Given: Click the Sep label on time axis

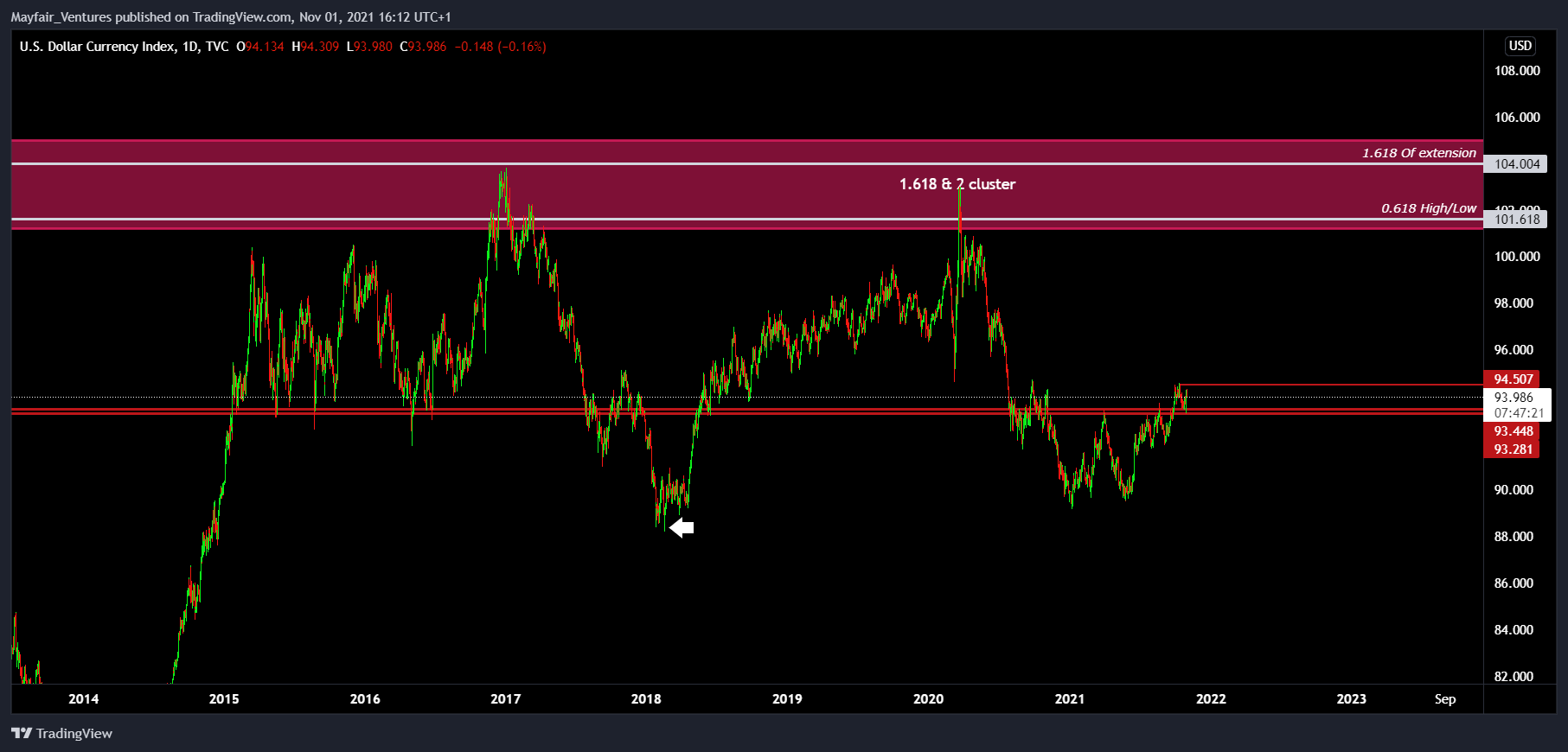Looking at the screenshot, I should tap(1445, 698).
